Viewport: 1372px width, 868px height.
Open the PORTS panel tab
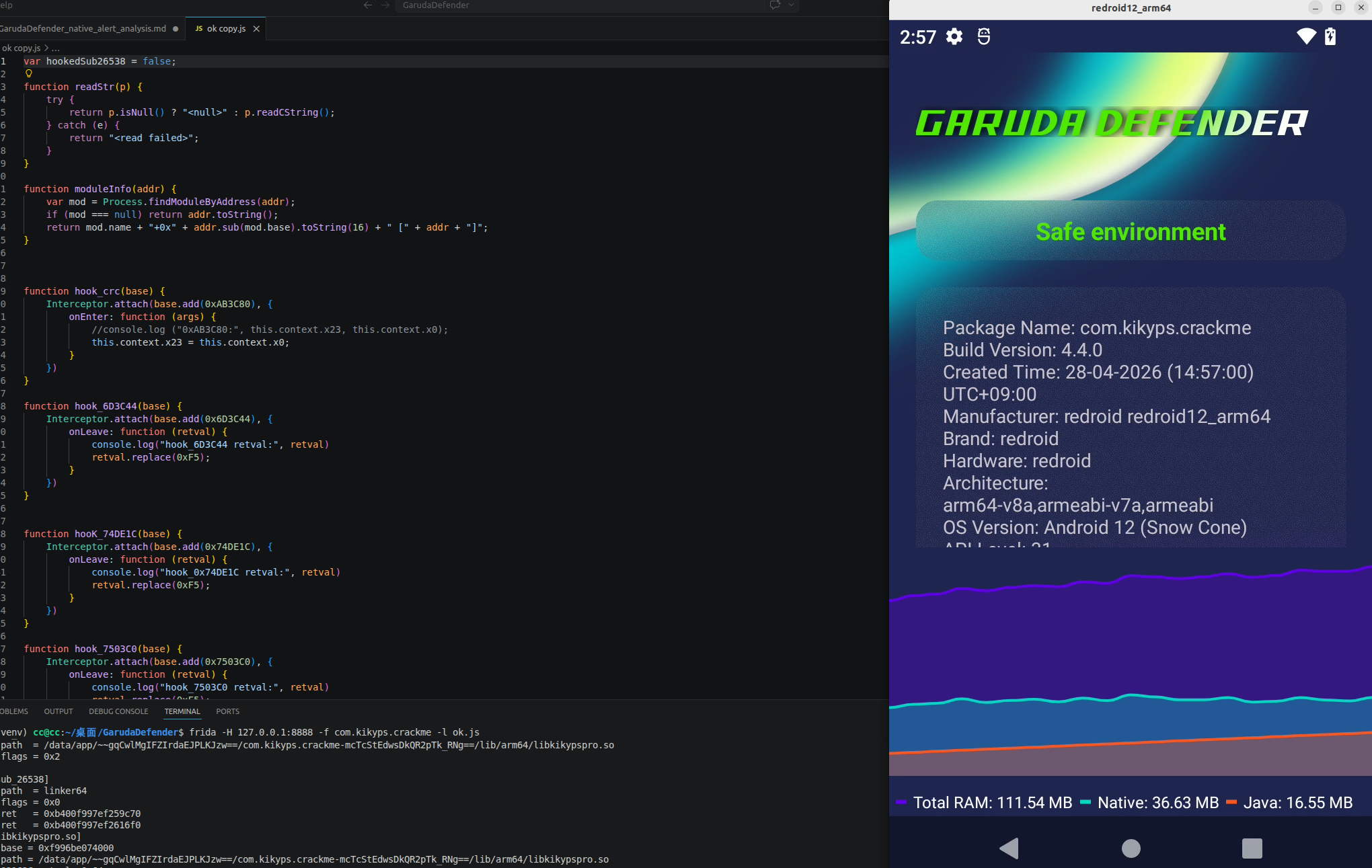(228, 711)
